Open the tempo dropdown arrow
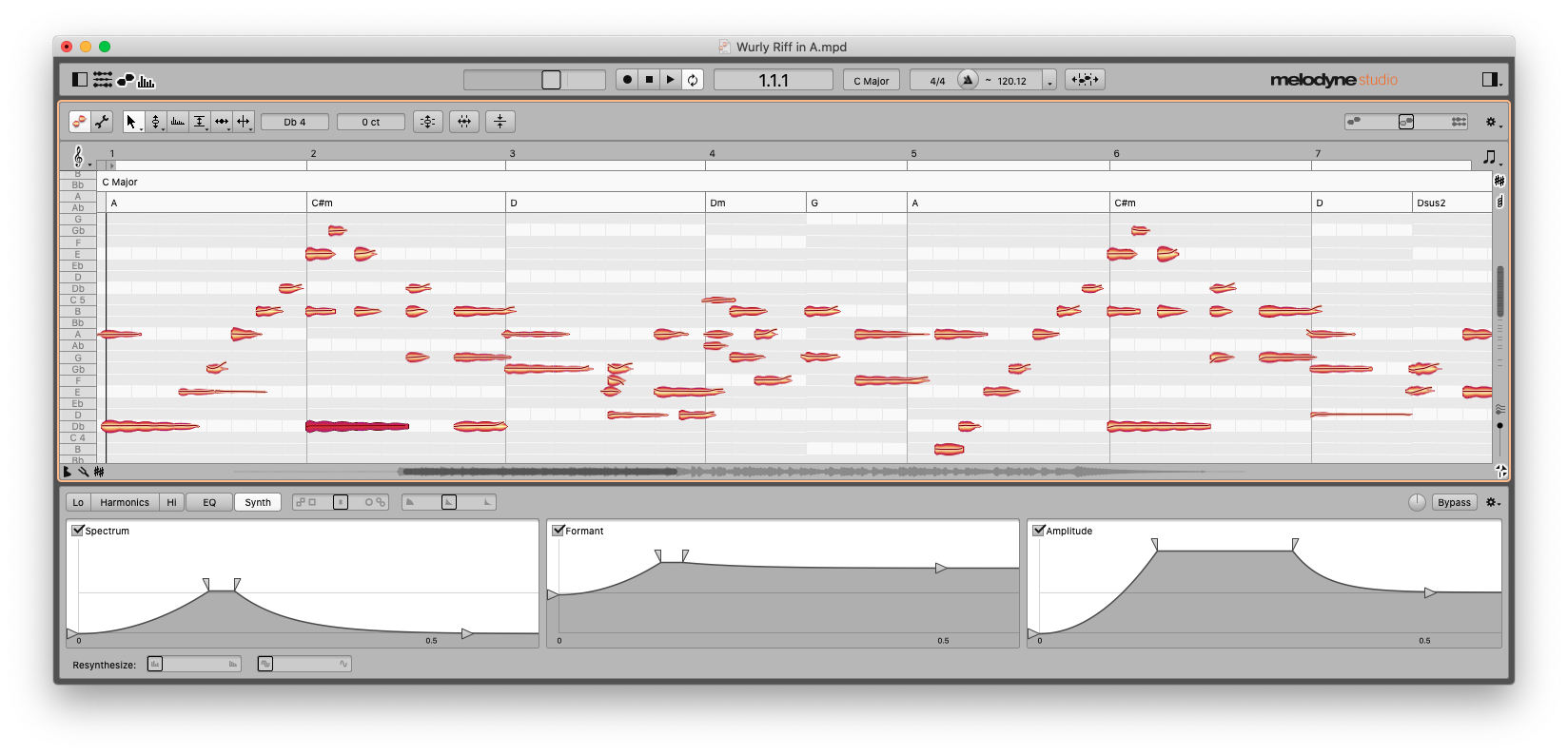The width and height of the screenshot is (1568, 755). coord(1049,81)
